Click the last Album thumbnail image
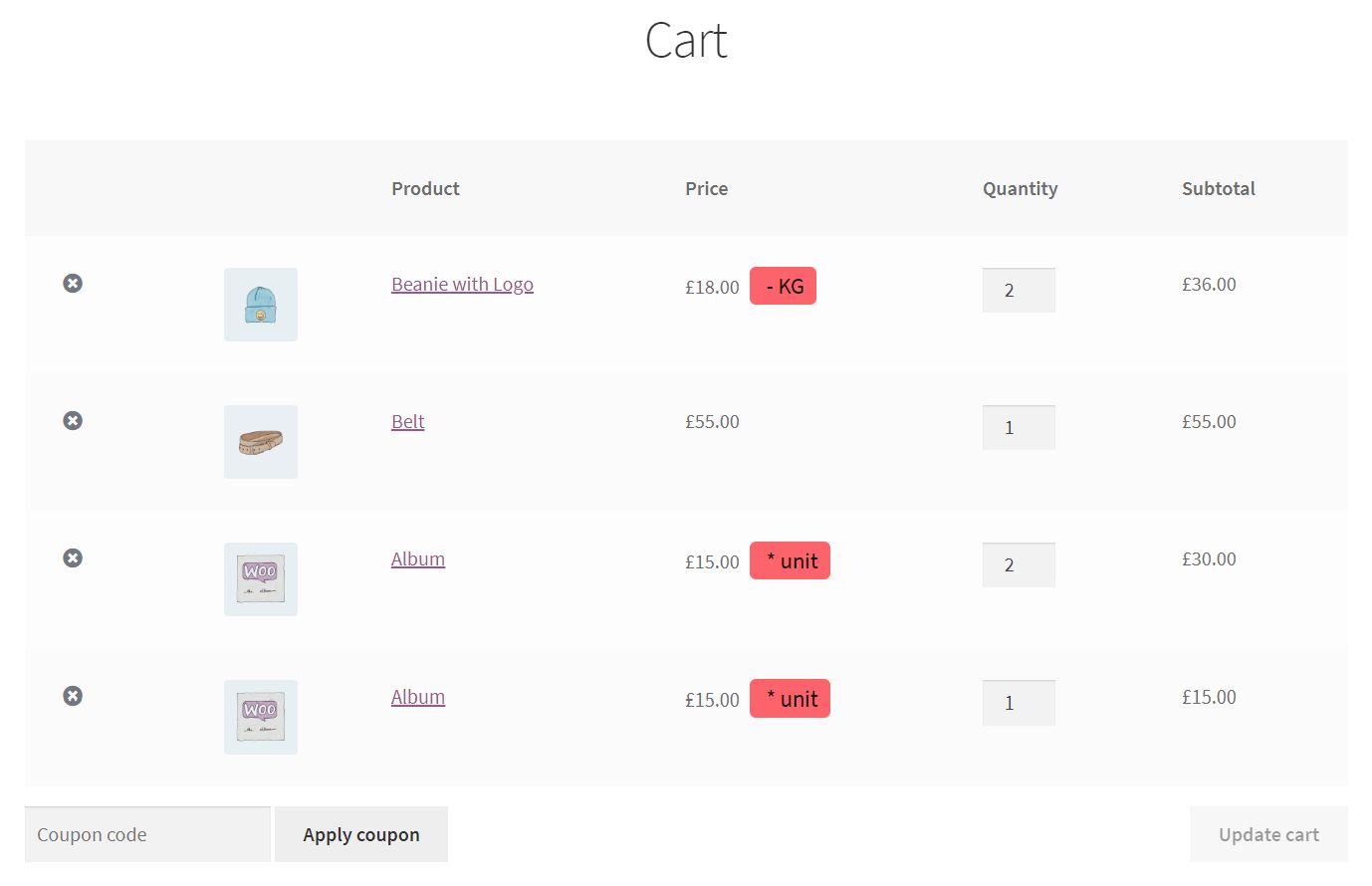Image resolution: width=1372 pixels, height=886 pixels. tap(261, 717)
